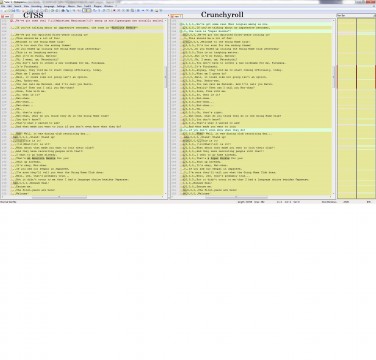This screenshot has height=360, width=376.
Task: Open the Plugins menu
Action: [x=97, y=6]
